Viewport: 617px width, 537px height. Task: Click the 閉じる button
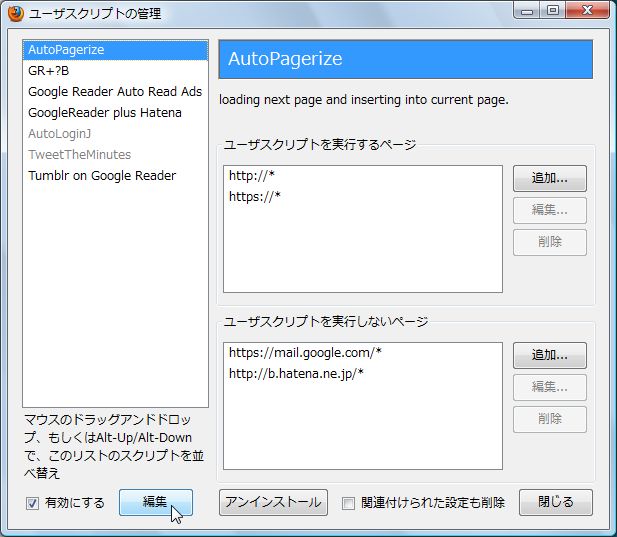click(556, 502)
